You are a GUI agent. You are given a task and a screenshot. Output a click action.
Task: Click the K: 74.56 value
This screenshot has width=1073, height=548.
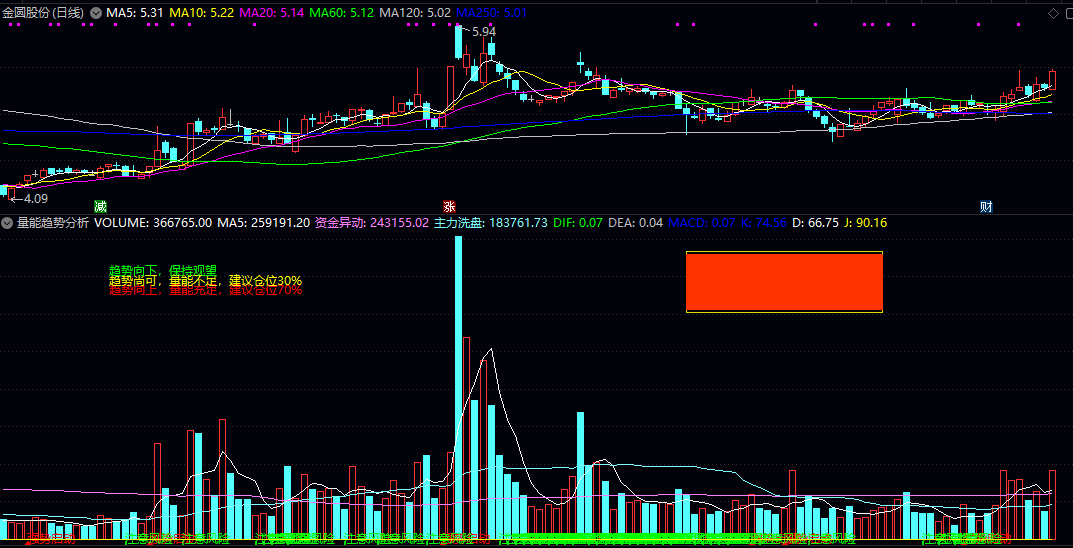(x=763, y=222)
